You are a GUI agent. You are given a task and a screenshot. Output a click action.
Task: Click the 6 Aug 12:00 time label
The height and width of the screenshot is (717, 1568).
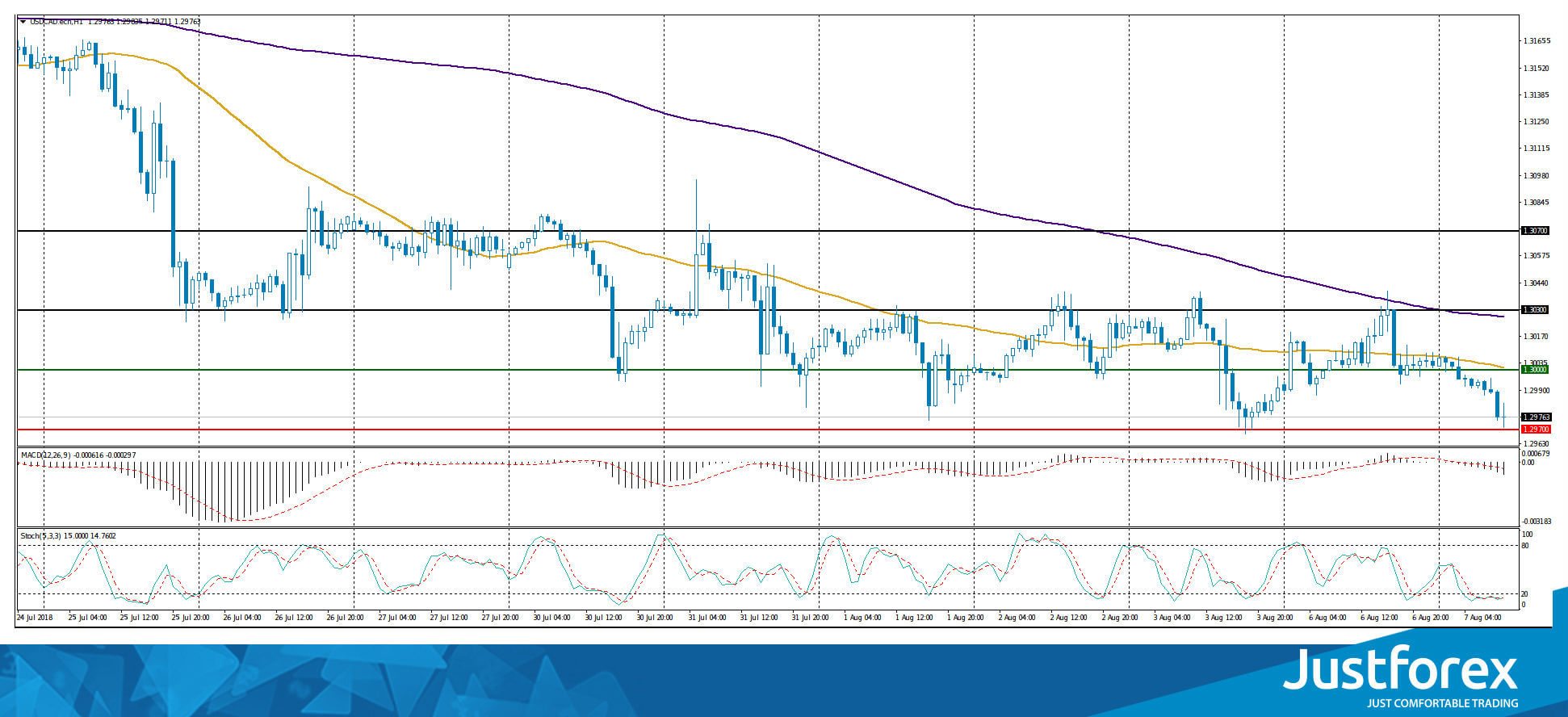click(x=1379, y=618)
